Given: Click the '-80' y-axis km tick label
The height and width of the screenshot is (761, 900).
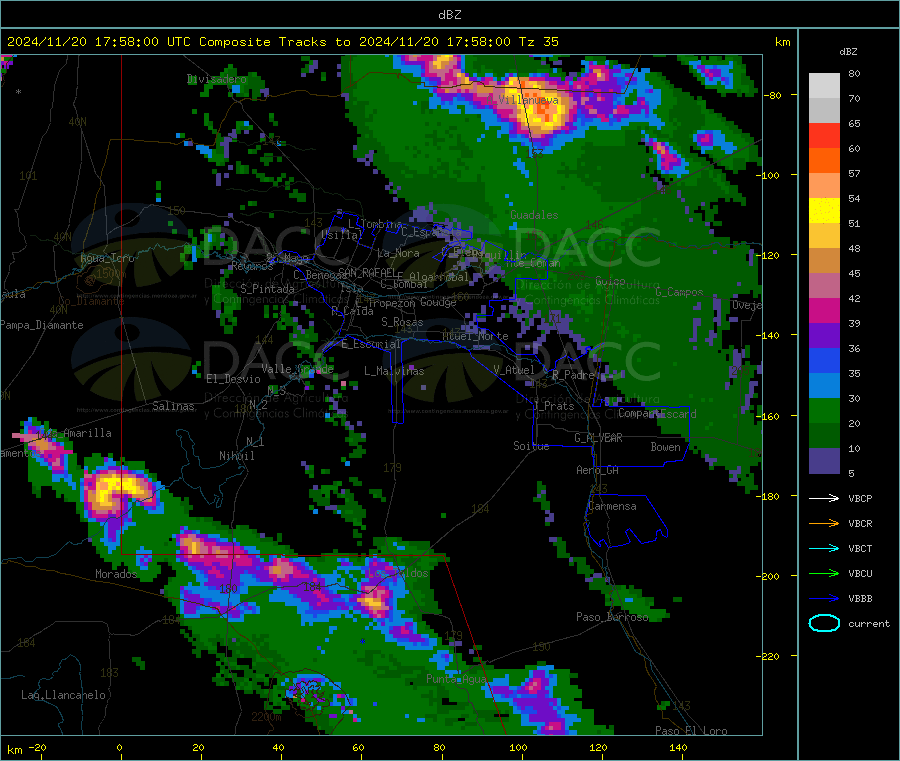Looking at the screenshot, I should 772,95.
